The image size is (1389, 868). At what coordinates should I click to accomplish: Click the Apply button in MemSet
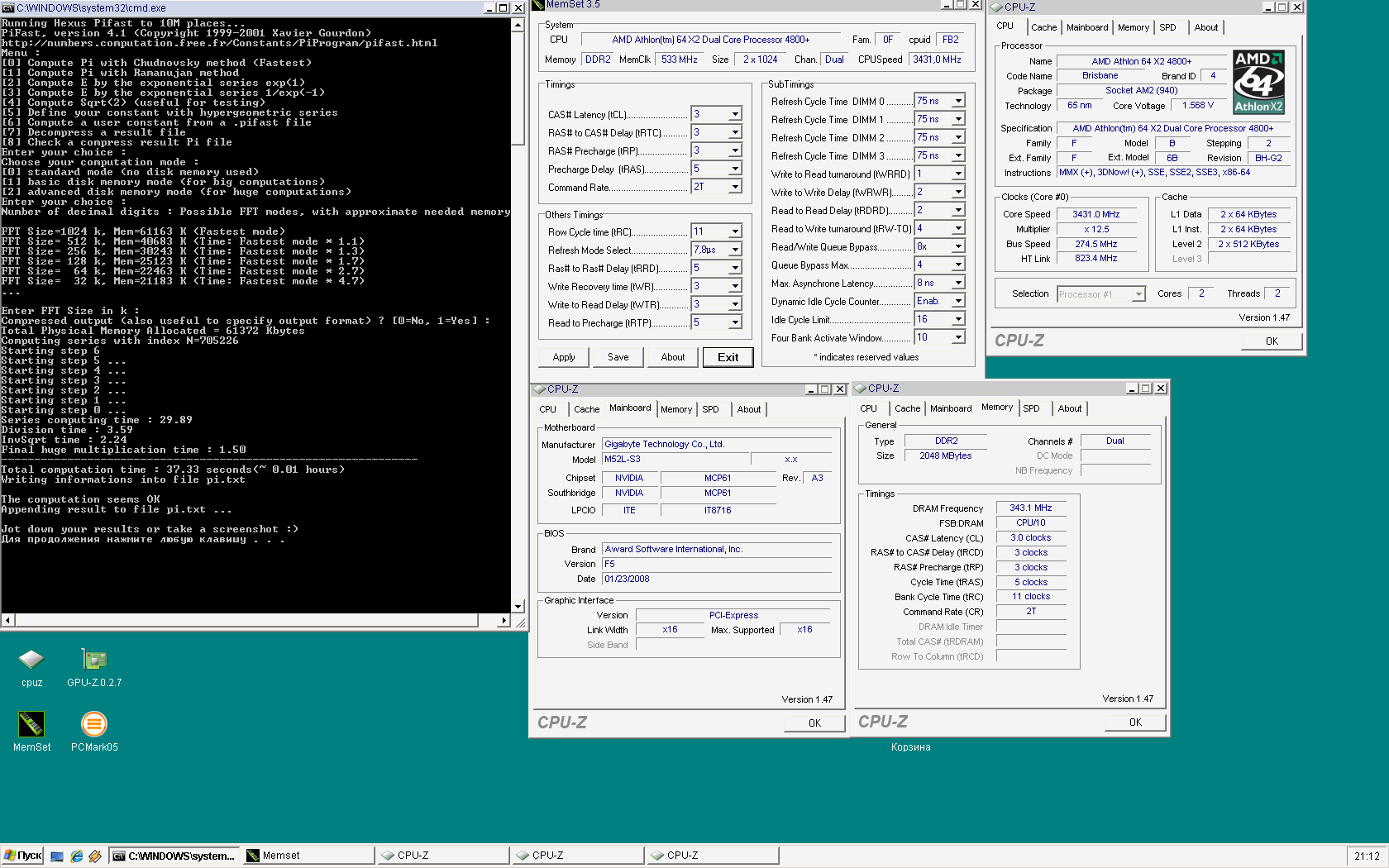564,357
